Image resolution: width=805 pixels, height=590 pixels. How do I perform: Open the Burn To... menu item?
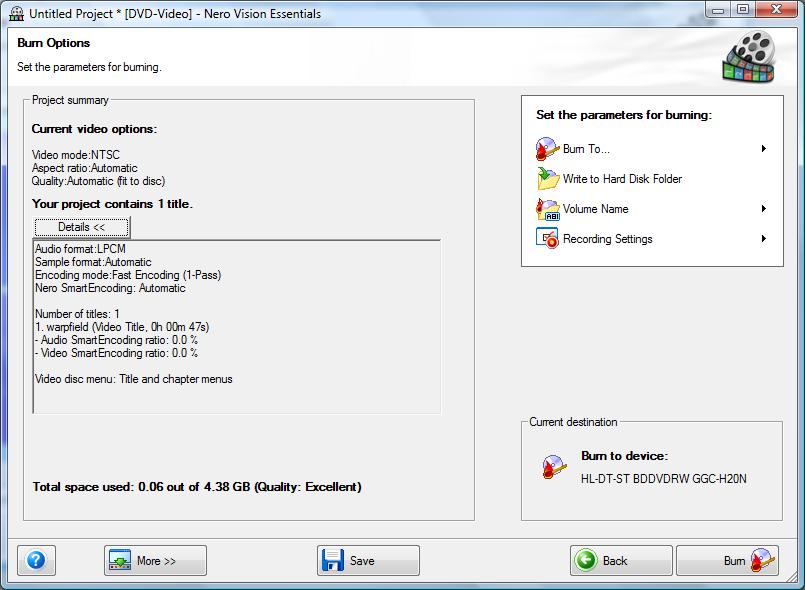click(x=651, y=149)
